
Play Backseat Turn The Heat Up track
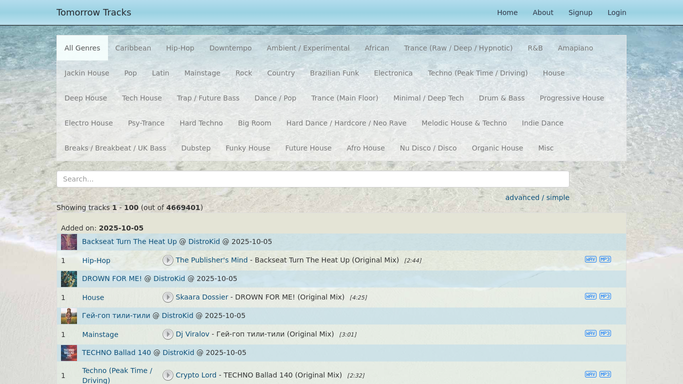[168, 260]
